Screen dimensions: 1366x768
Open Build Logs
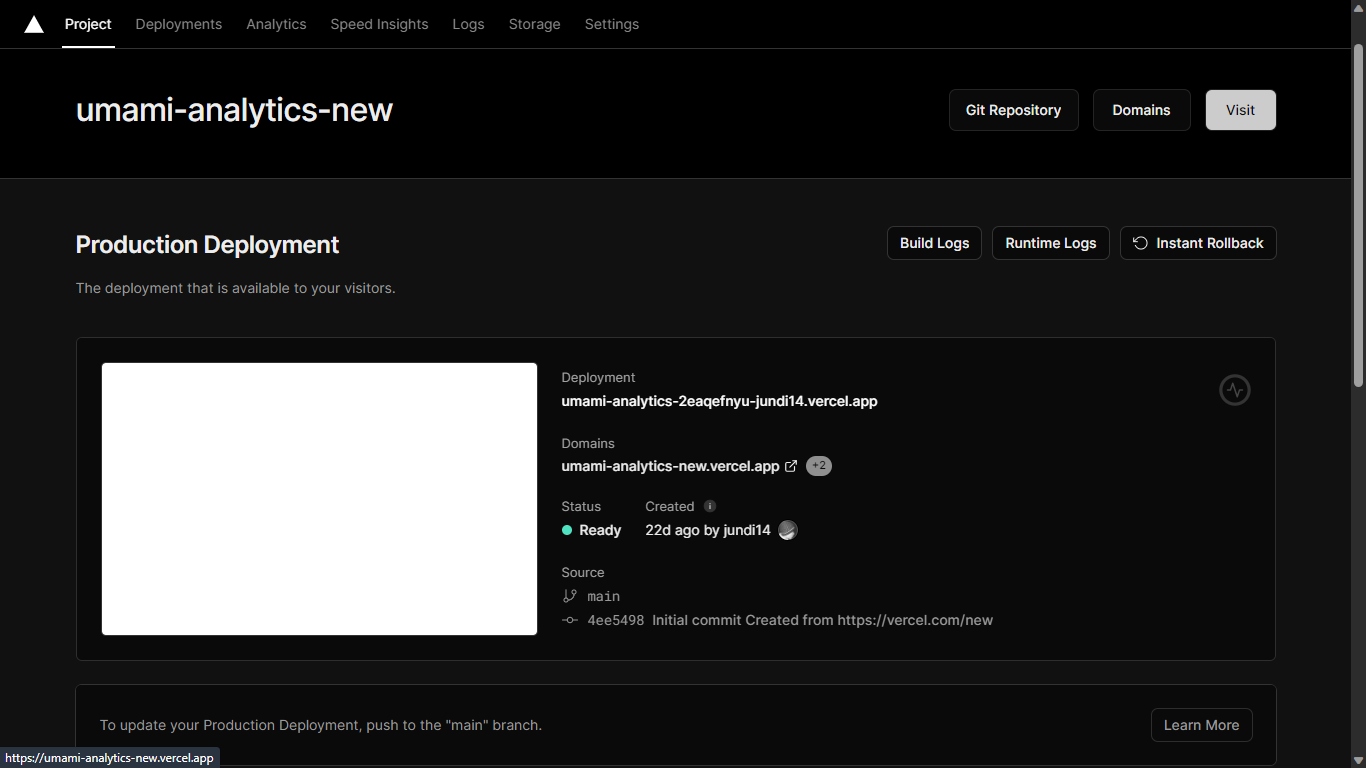click(x=935, y=243)
